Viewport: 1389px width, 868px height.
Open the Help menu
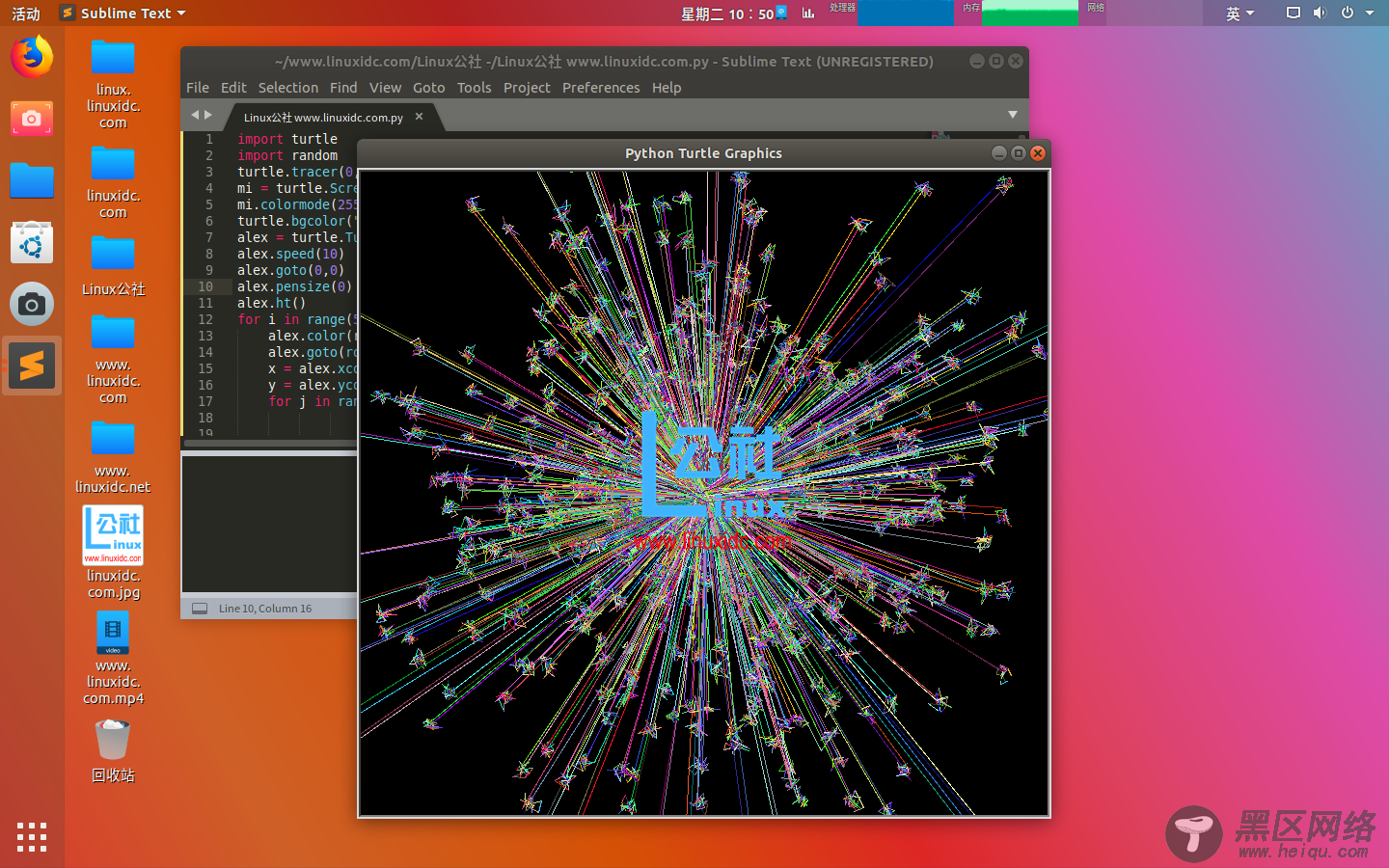[x=667, y=88]
